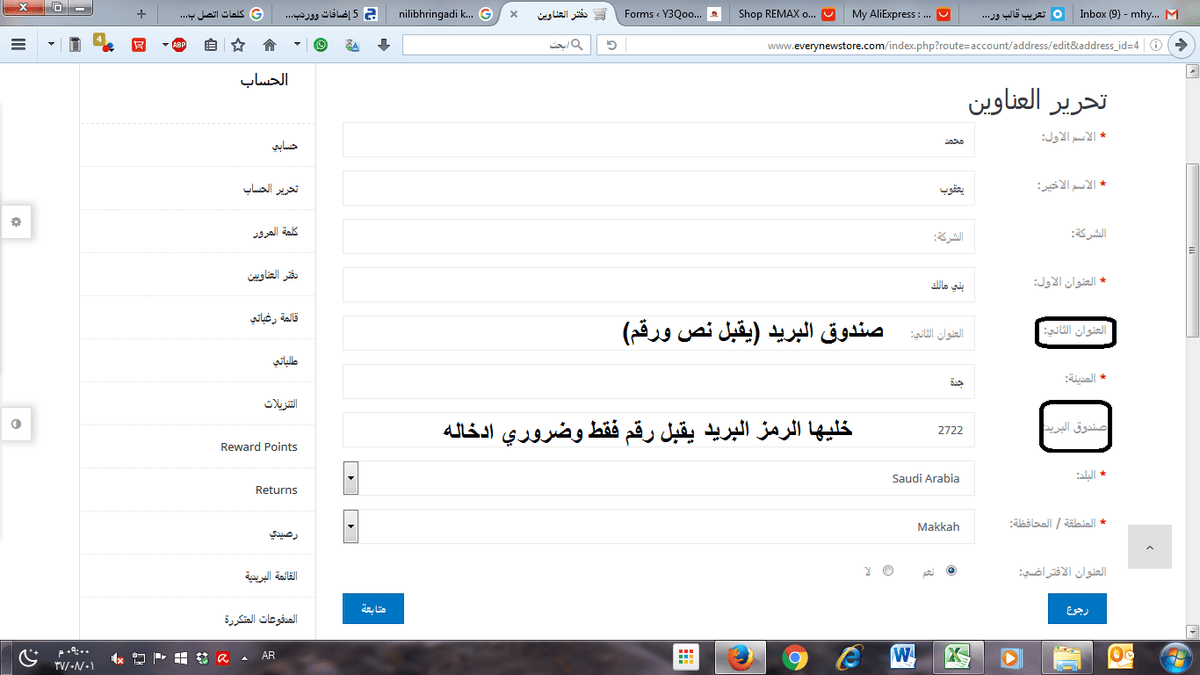Viewport: 1200px width, 675px height.
Task: Click the translate extension icon
Action: point(351,45)
